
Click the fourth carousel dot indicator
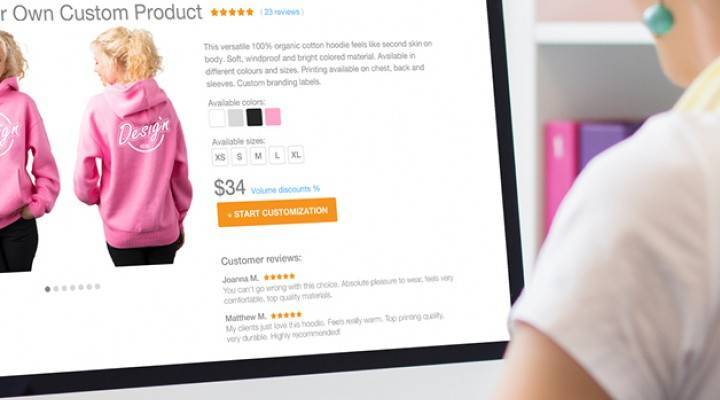(73, 288)
